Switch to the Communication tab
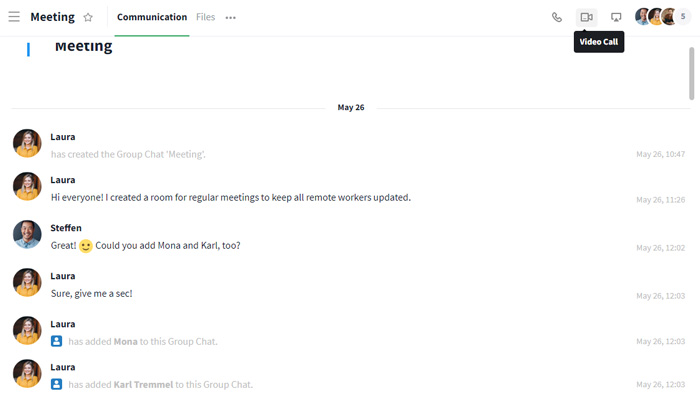 tap(151, 17)
